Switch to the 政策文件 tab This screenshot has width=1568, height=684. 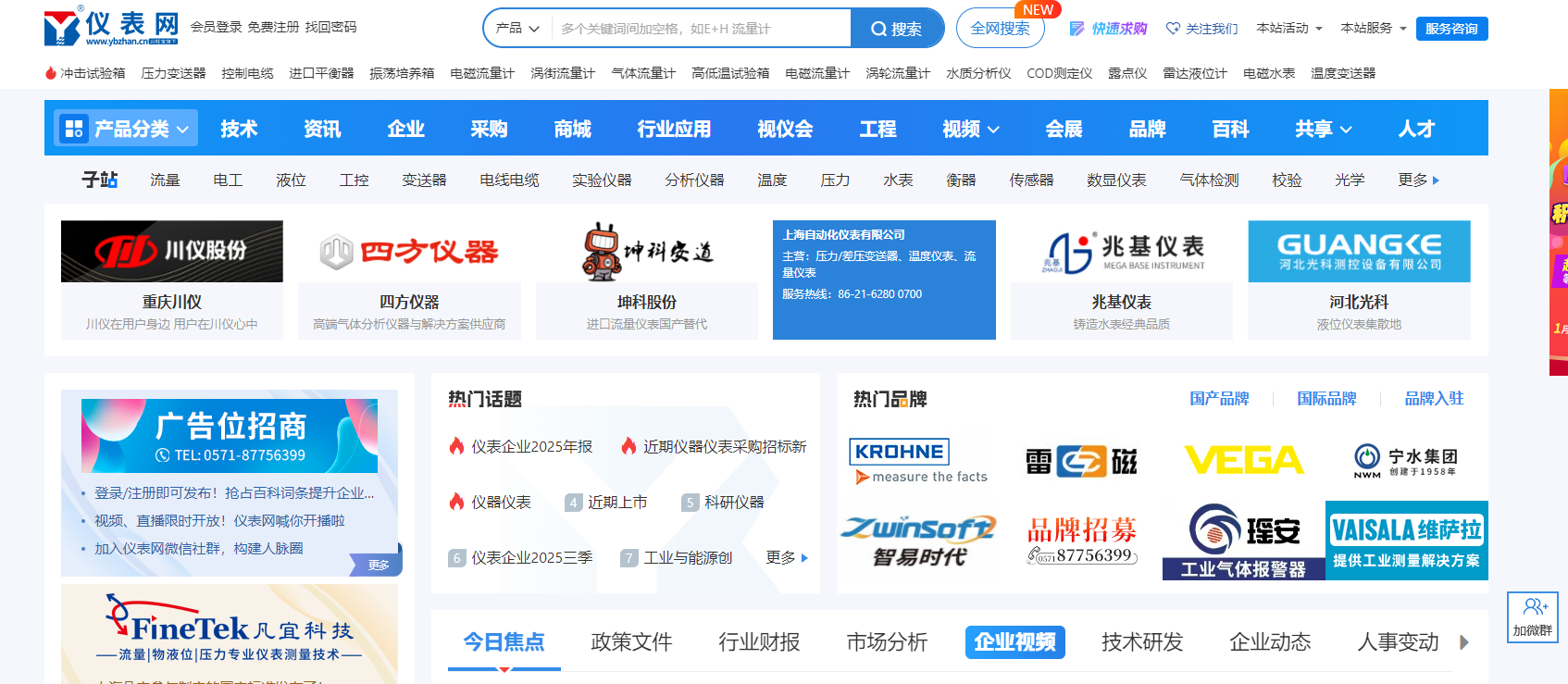coord(631,641)
